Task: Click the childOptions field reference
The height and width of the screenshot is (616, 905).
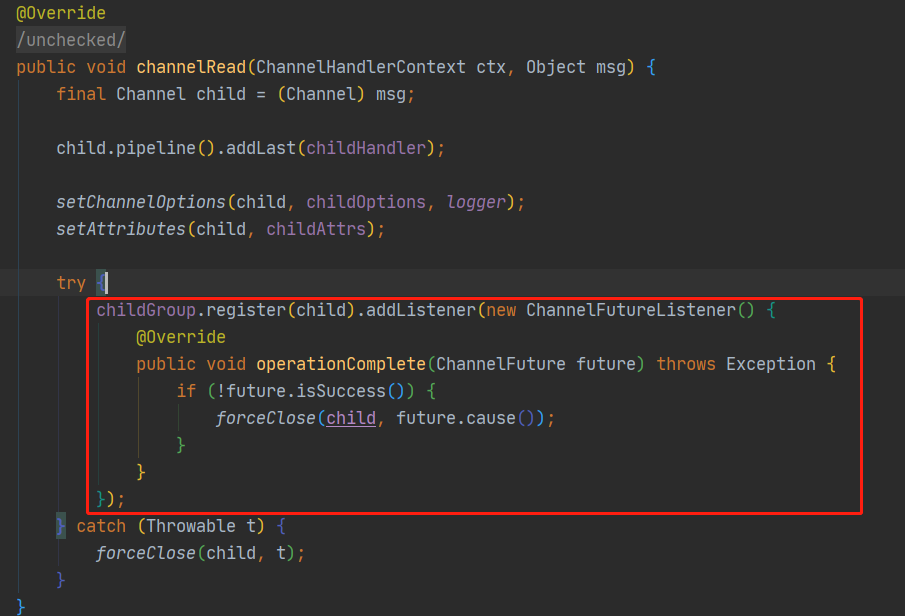Action: pos(366,202)
